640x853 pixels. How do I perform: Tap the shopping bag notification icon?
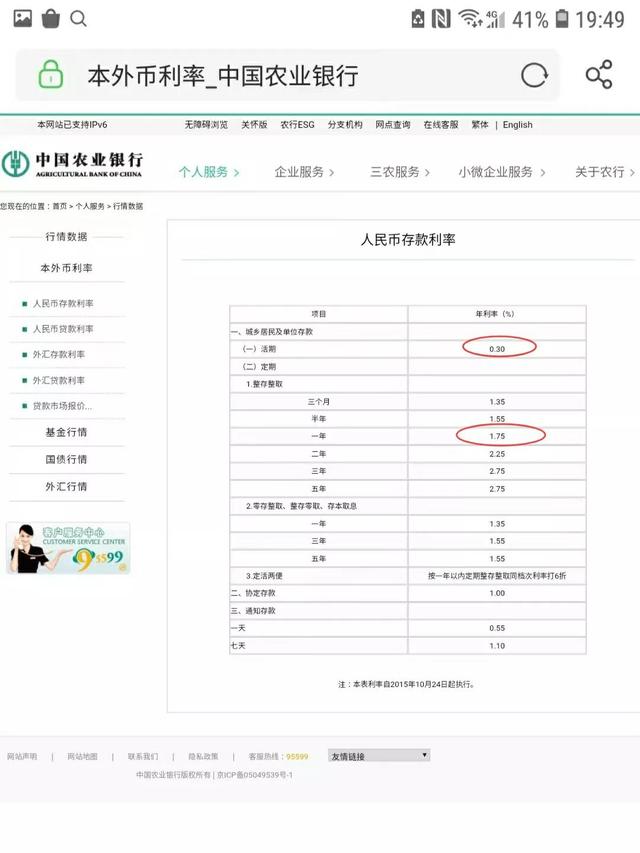click(x=50, y=18)
